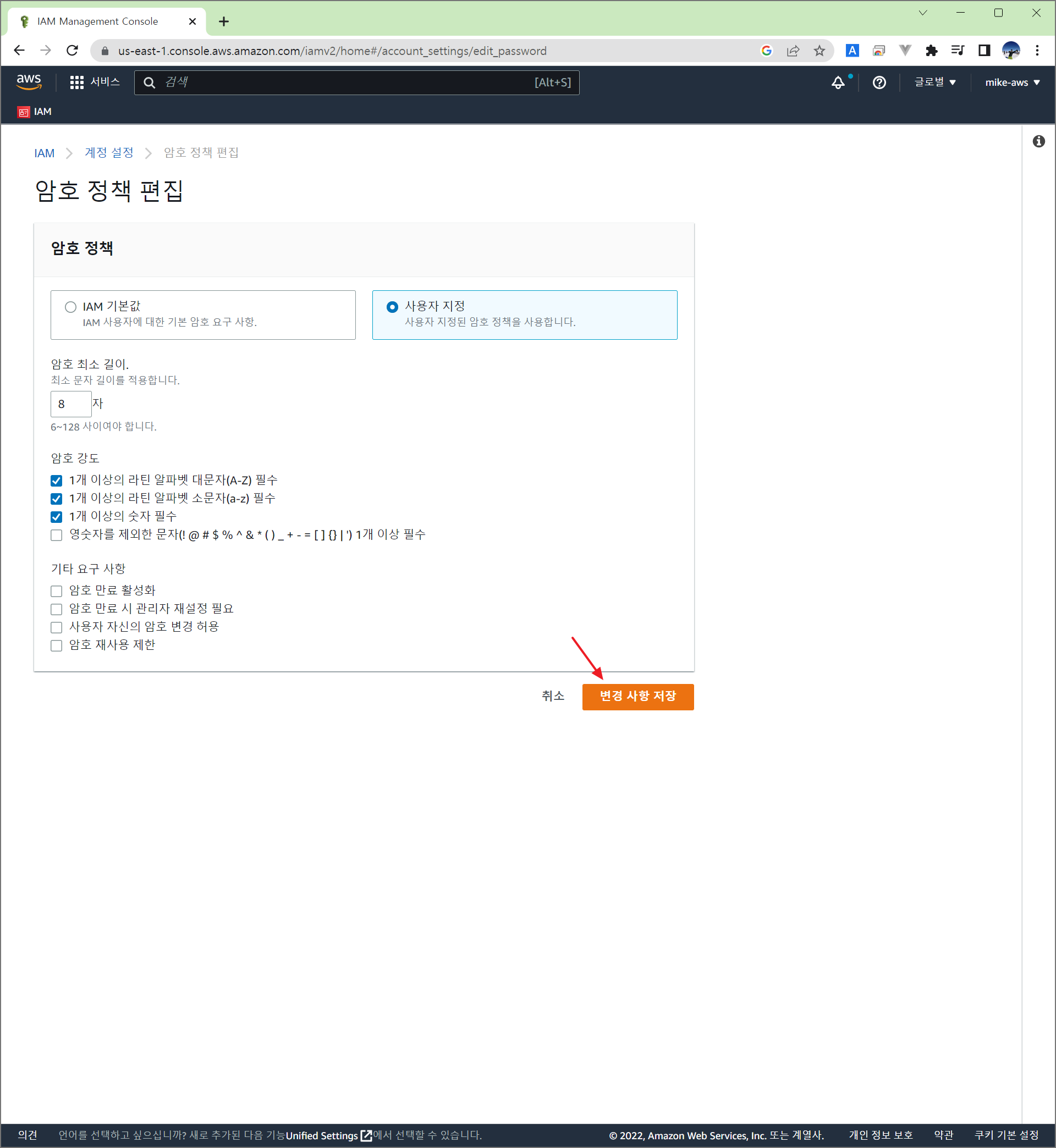Click the browser forward arrow

[x=46, y=51]
